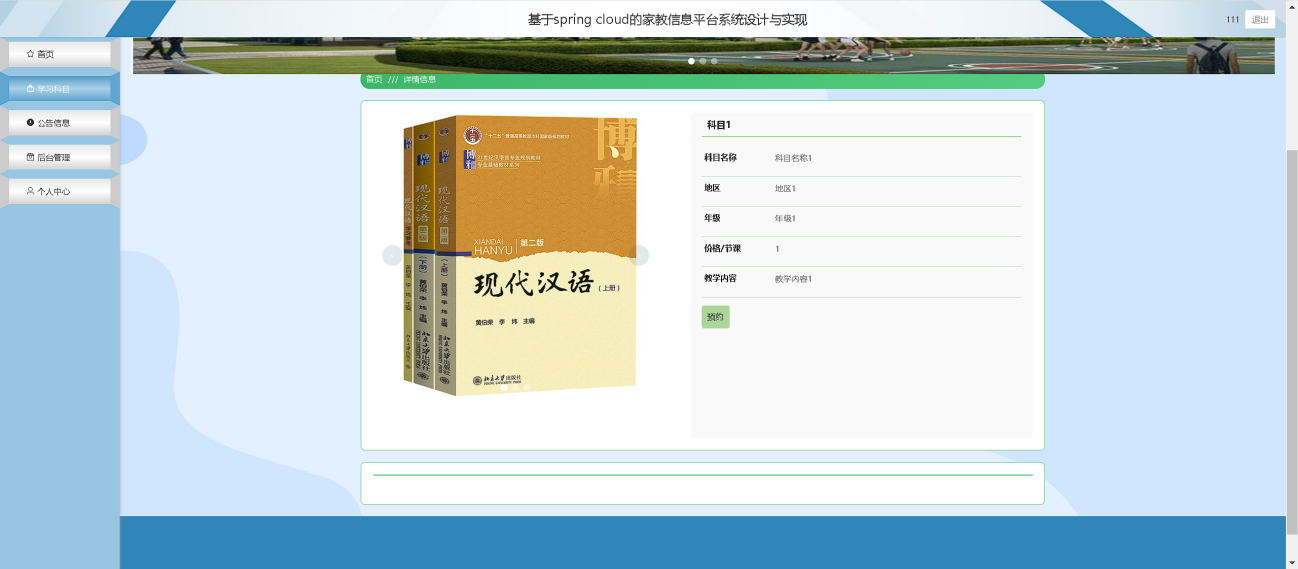1298x569 pixels.
Task: Click the 预约 booking button
Action: click(715, 317)
